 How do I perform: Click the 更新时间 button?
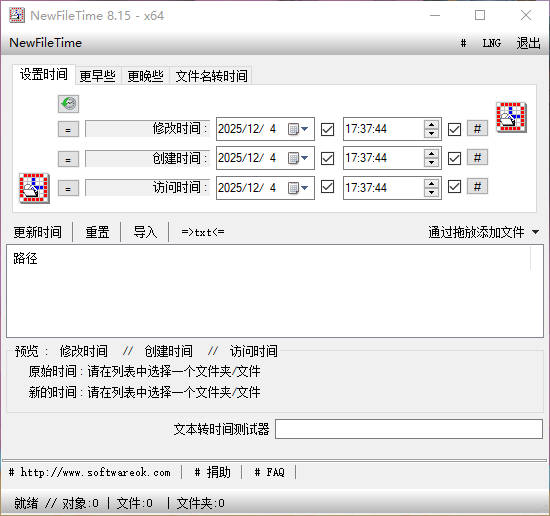tap(38, 232)
